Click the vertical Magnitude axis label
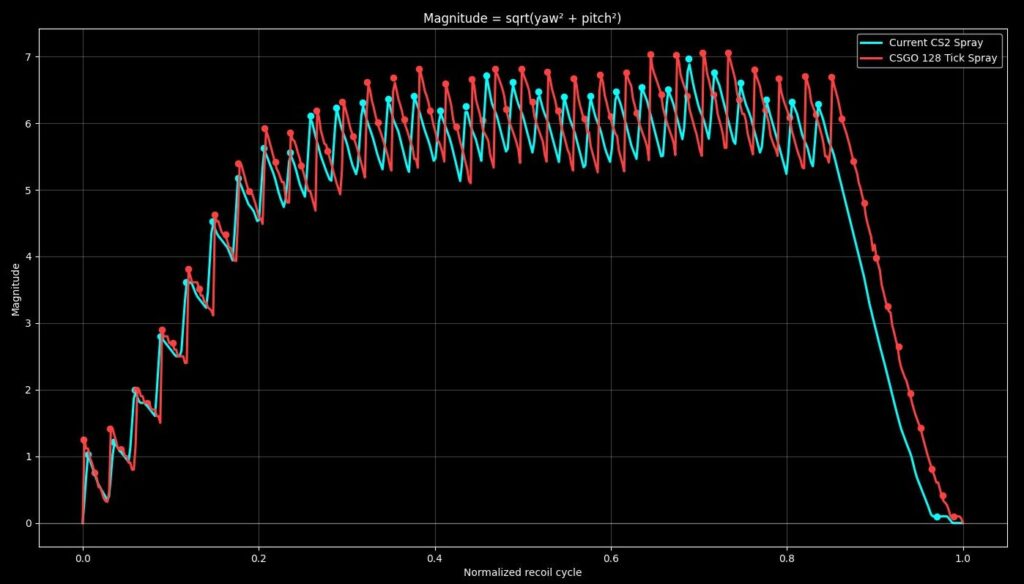 16,288
